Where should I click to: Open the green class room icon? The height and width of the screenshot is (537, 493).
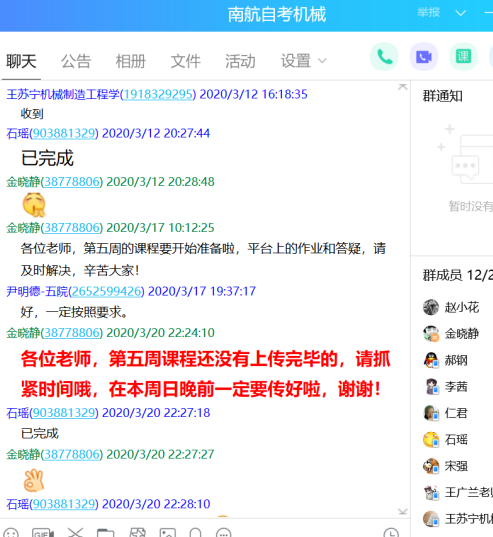click(463, 57)
